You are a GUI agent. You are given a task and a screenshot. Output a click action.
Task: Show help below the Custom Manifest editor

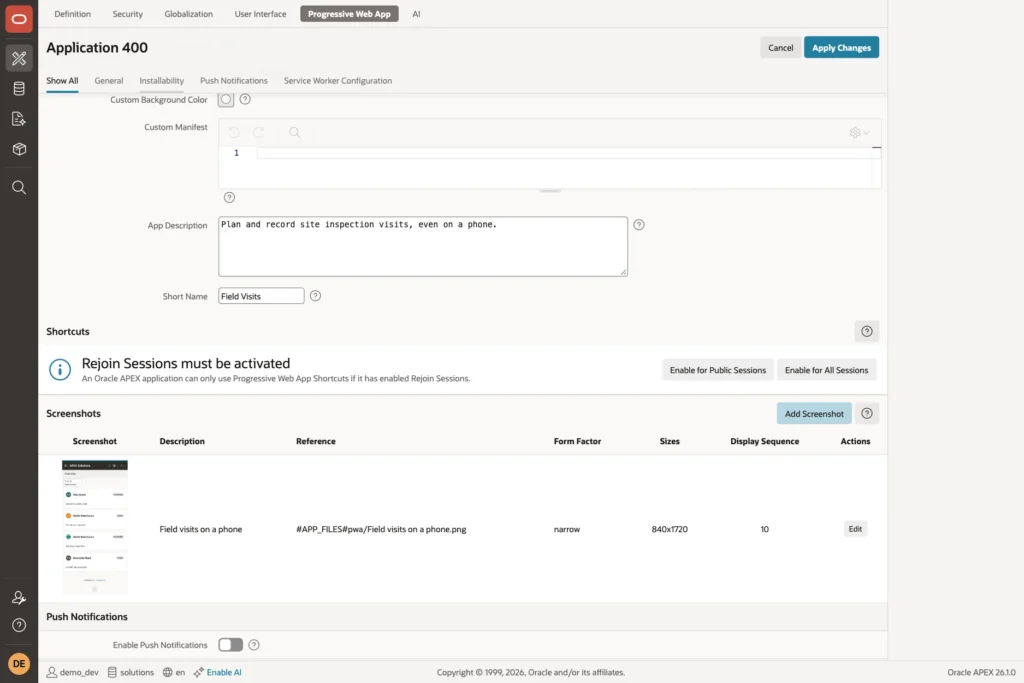229,197
